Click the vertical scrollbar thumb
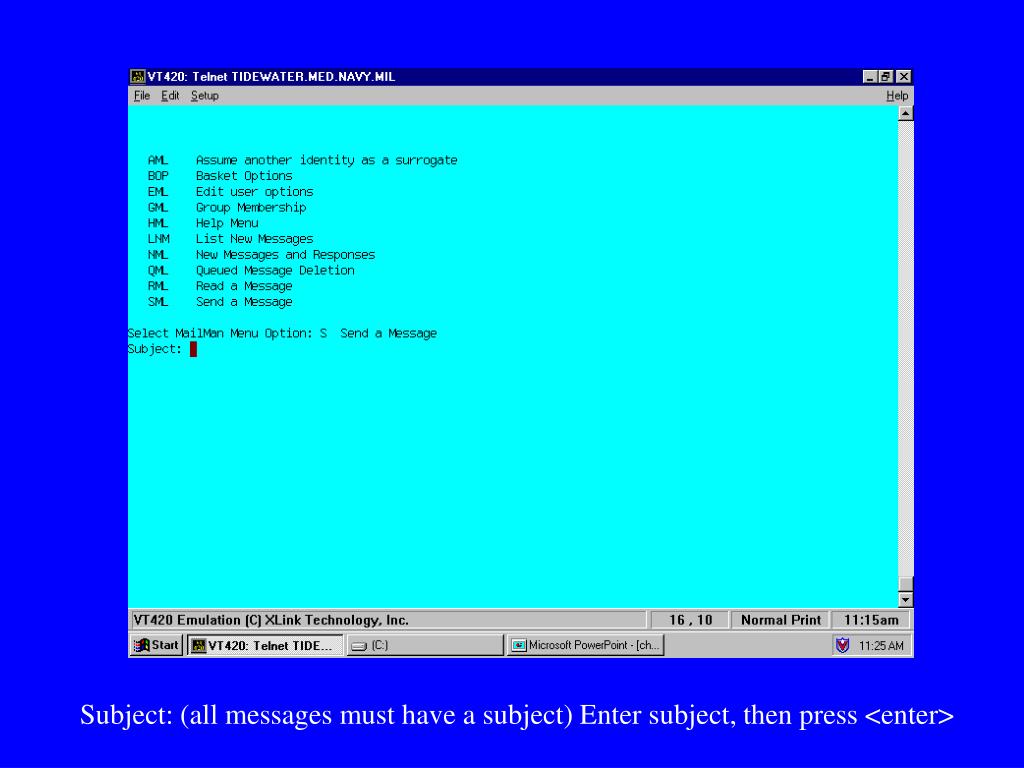Viewport: 1024px width, 768px height. pos(905,583)
